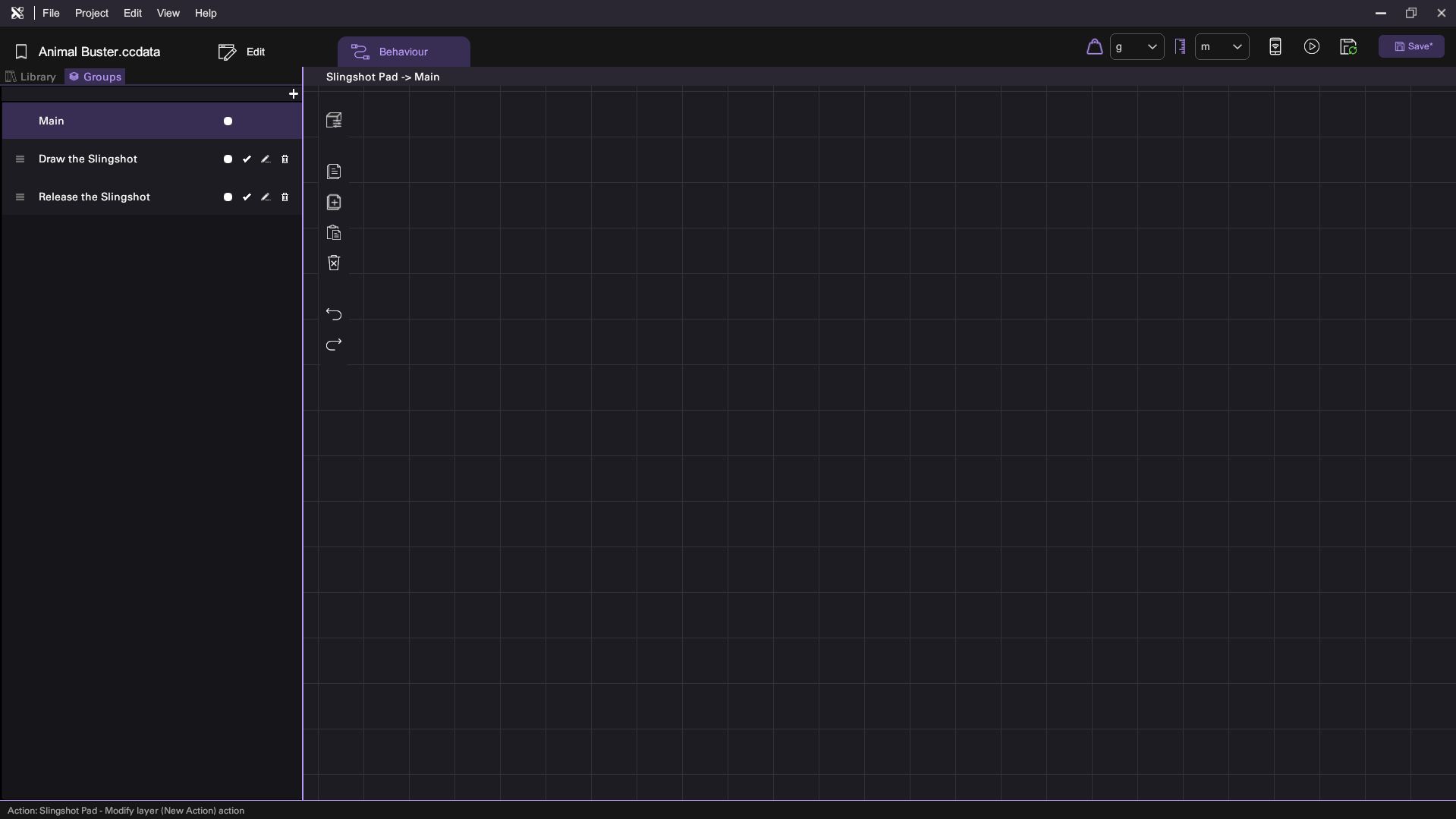Click the delete trash icon in canvas toolbar
The width and height of the screenshot is (1456, 819).
(334, 263)
